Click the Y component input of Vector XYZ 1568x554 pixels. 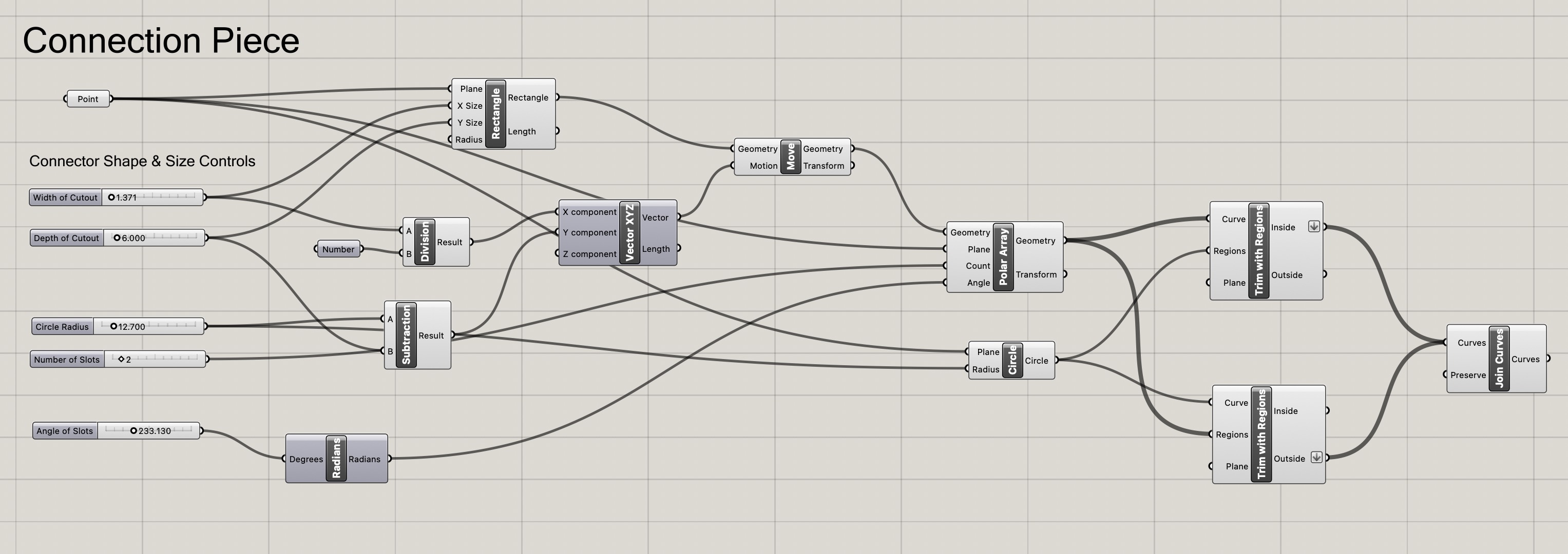click(589, 233)
